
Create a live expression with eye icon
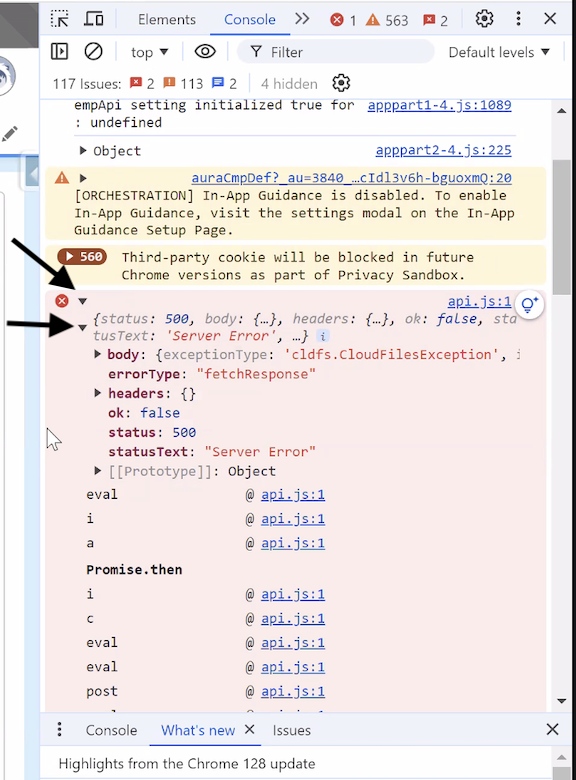pyautogui.click(x=205, y=51)
